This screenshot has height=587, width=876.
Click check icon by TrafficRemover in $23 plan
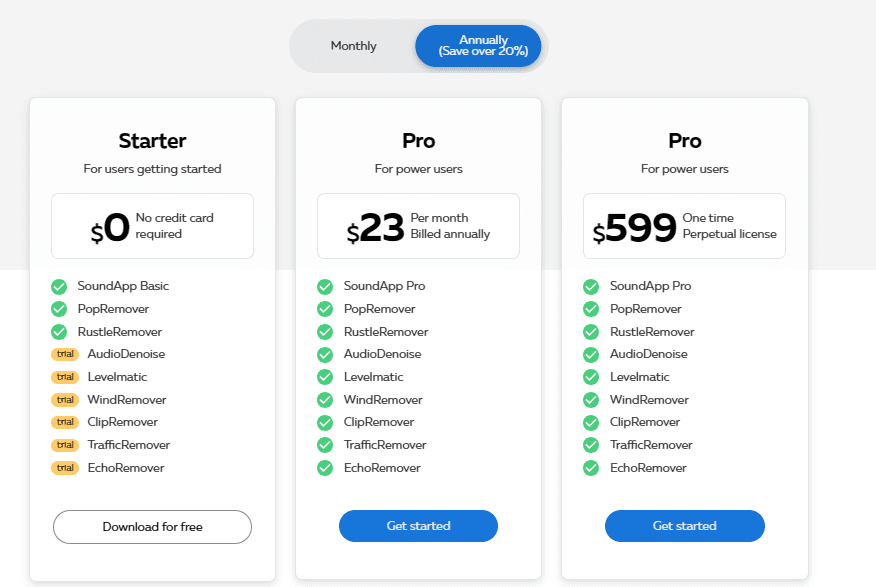[x=325, y=445]
